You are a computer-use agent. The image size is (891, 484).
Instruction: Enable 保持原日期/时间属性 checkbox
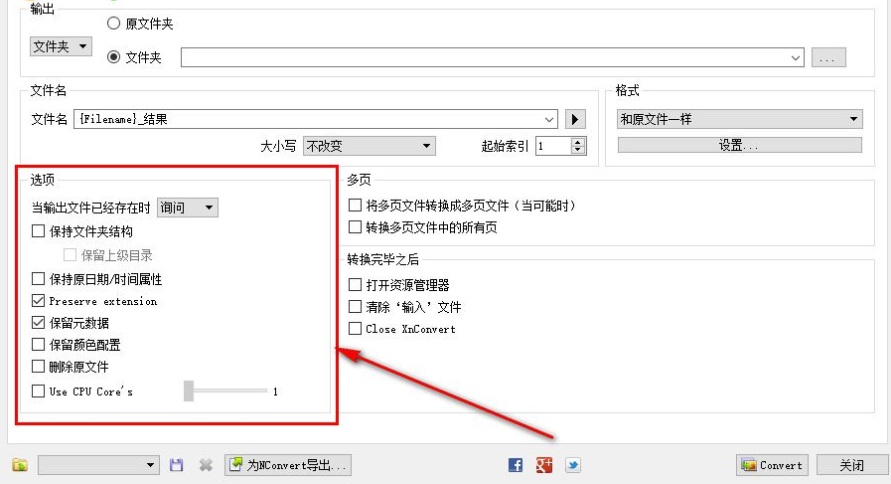point(38,279)
